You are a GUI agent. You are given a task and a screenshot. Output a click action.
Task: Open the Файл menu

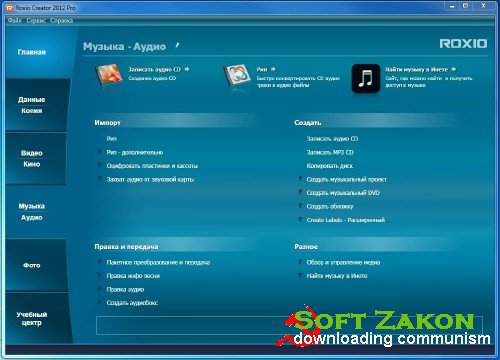pyautogui.click(x=14, y=21)
